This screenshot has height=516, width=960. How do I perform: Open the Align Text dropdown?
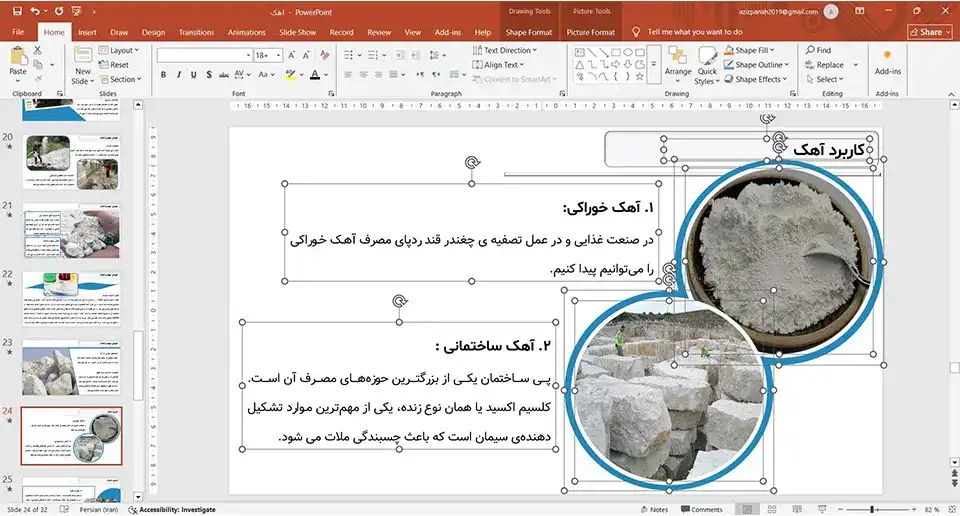(498, 65)
